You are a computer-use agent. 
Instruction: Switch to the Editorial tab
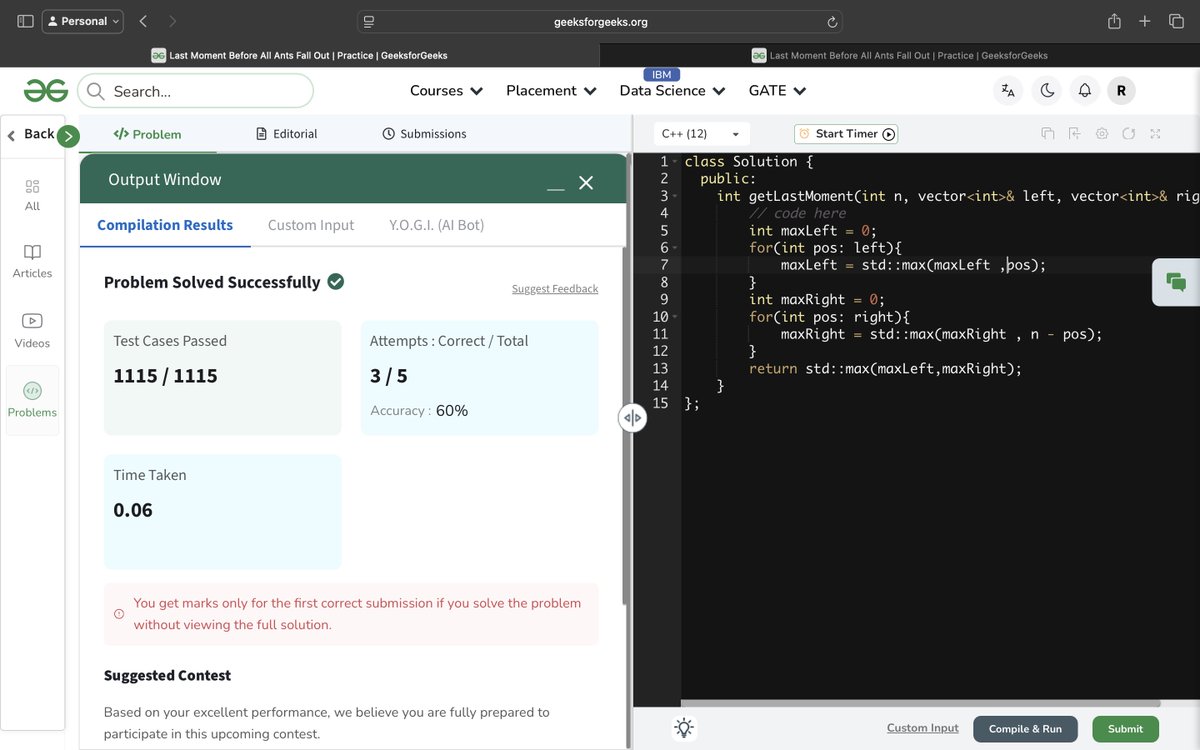[x=287, y=134]
